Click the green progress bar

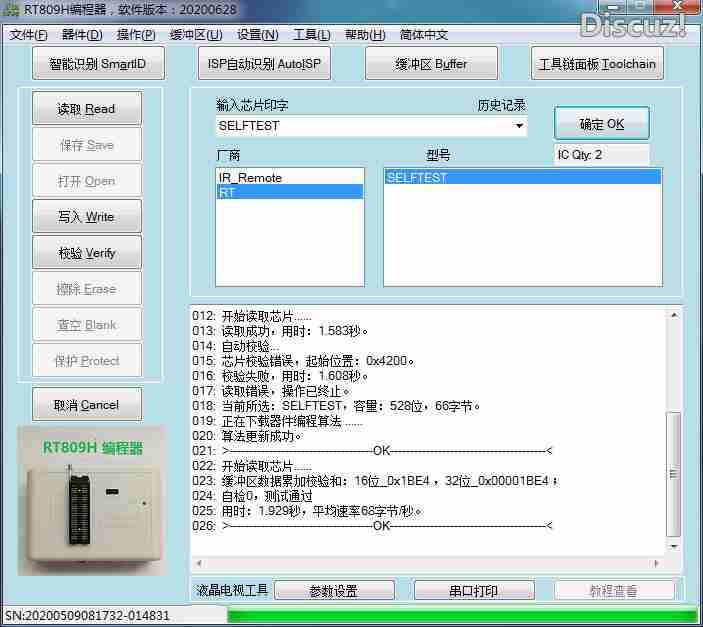click(463, 615)
